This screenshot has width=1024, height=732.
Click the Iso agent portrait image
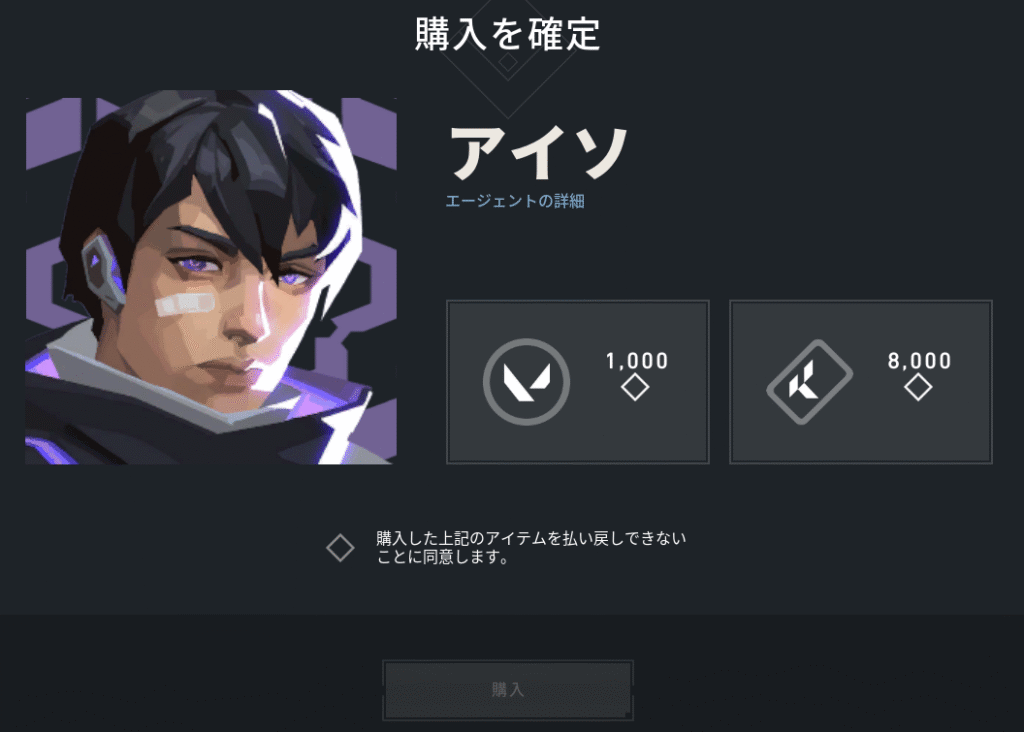[211, 278]
